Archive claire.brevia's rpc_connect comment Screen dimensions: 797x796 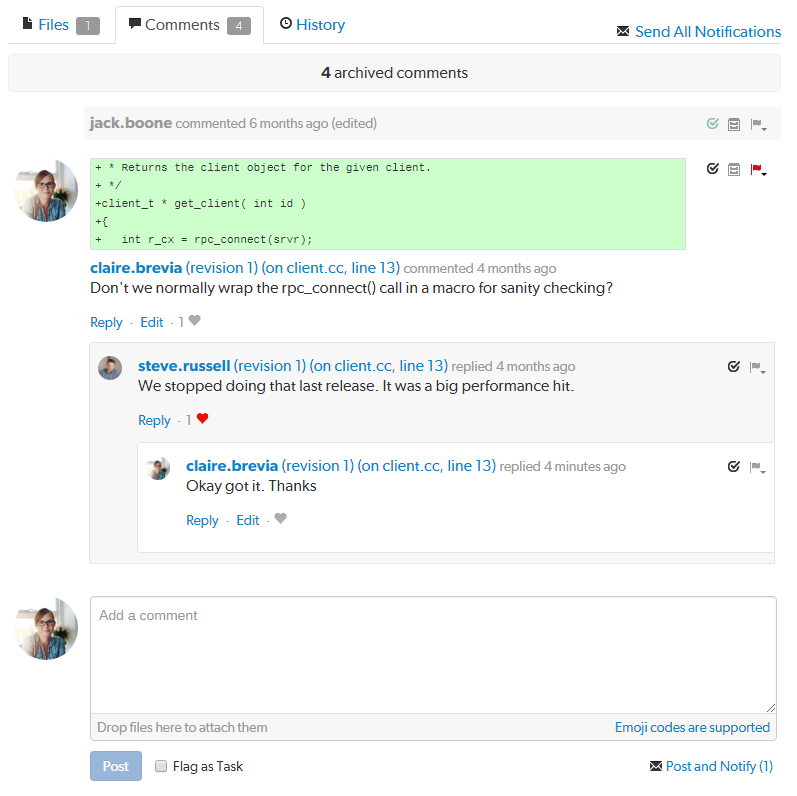tap(734, 169)
